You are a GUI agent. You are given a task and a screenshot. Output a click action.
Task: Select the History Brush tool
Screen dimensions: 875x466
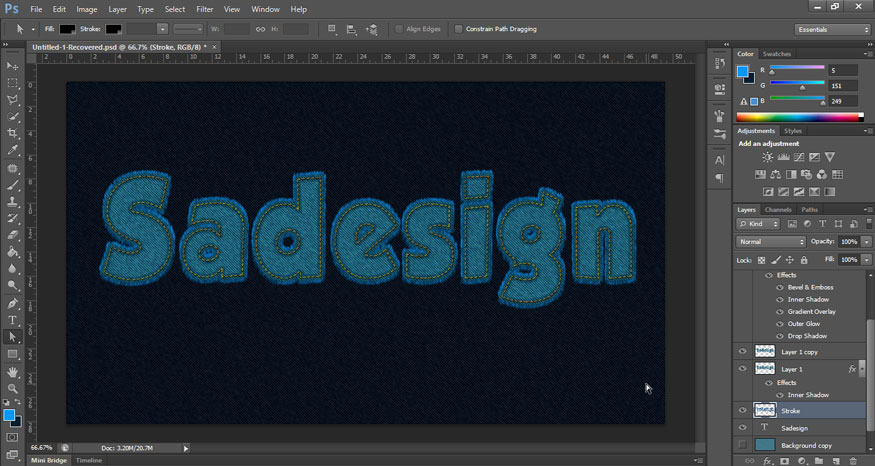click(12, 218)
